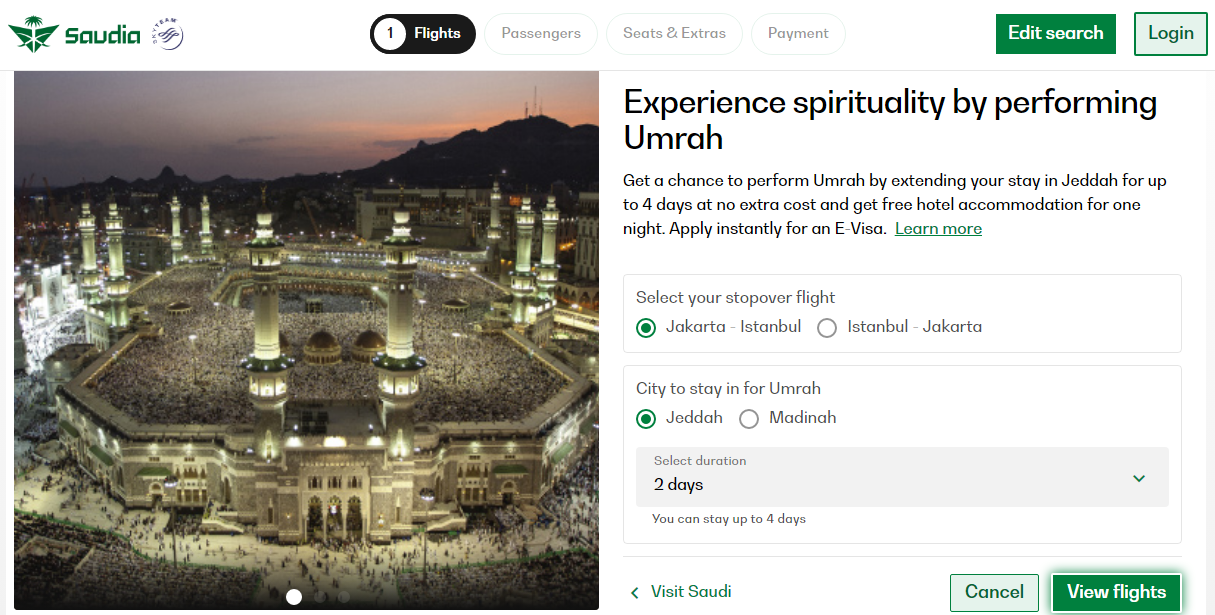
Task: Select Jakarta - Istanbul stopover flight
Action: (647, 327)
